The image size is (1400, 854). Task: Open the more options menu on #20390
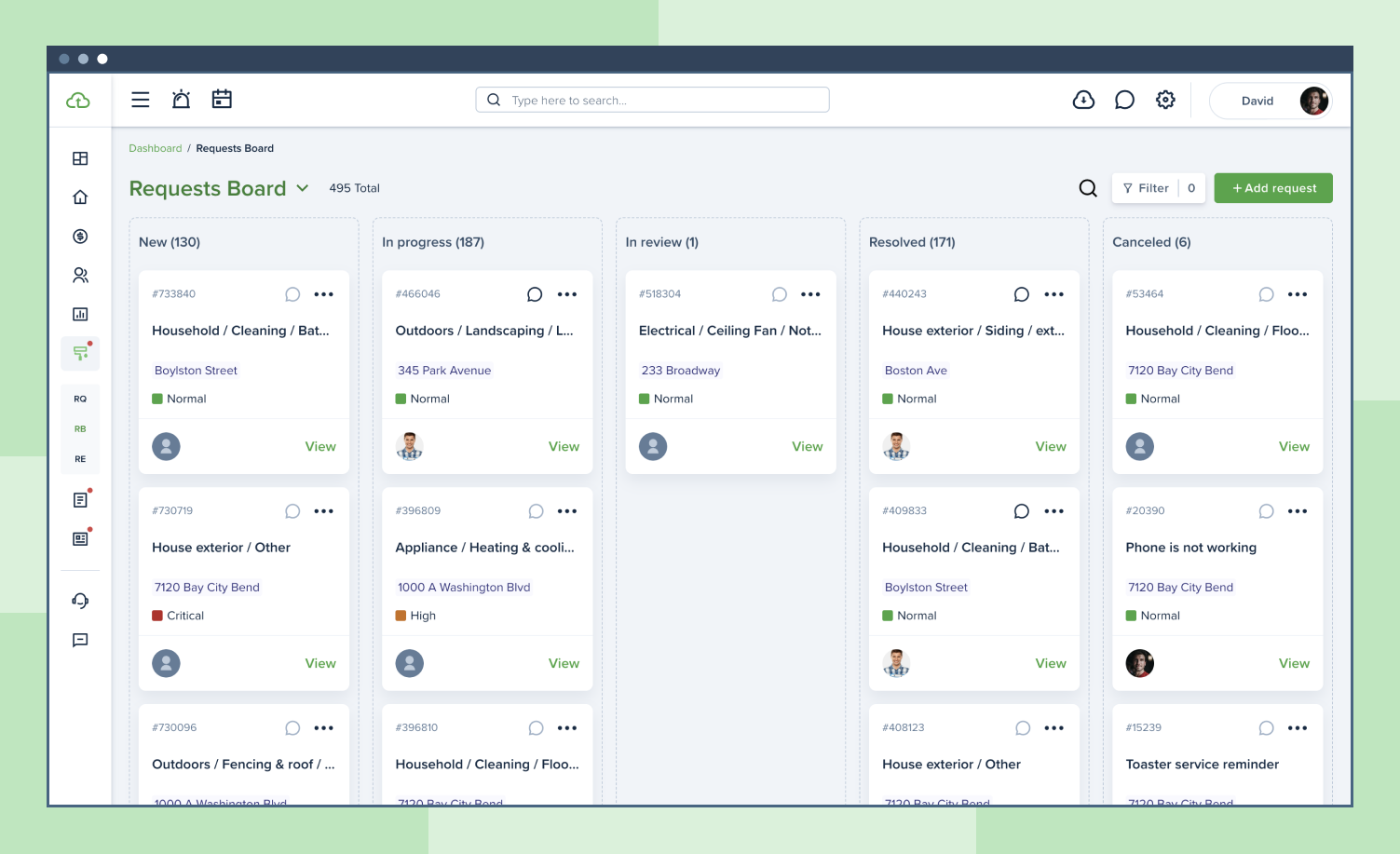point(1298,511)
